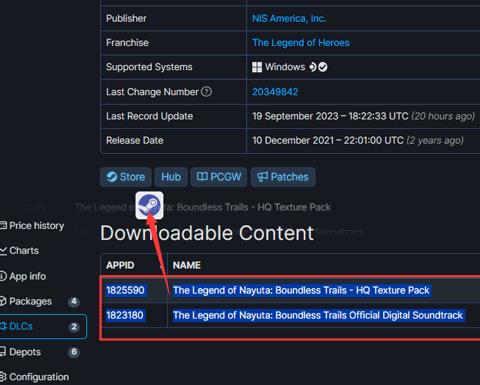Screen dimensions: 480x385
Task: Sort by the NAME column header
Action: (x=187, y=265)
